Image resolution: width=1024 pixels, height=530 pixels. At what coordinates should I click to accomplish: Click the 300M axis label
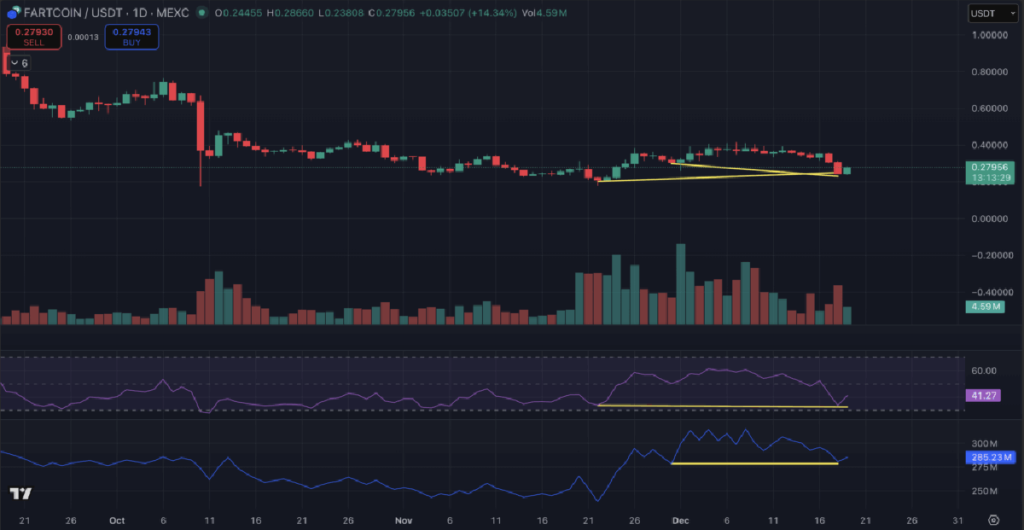point(985,443)
